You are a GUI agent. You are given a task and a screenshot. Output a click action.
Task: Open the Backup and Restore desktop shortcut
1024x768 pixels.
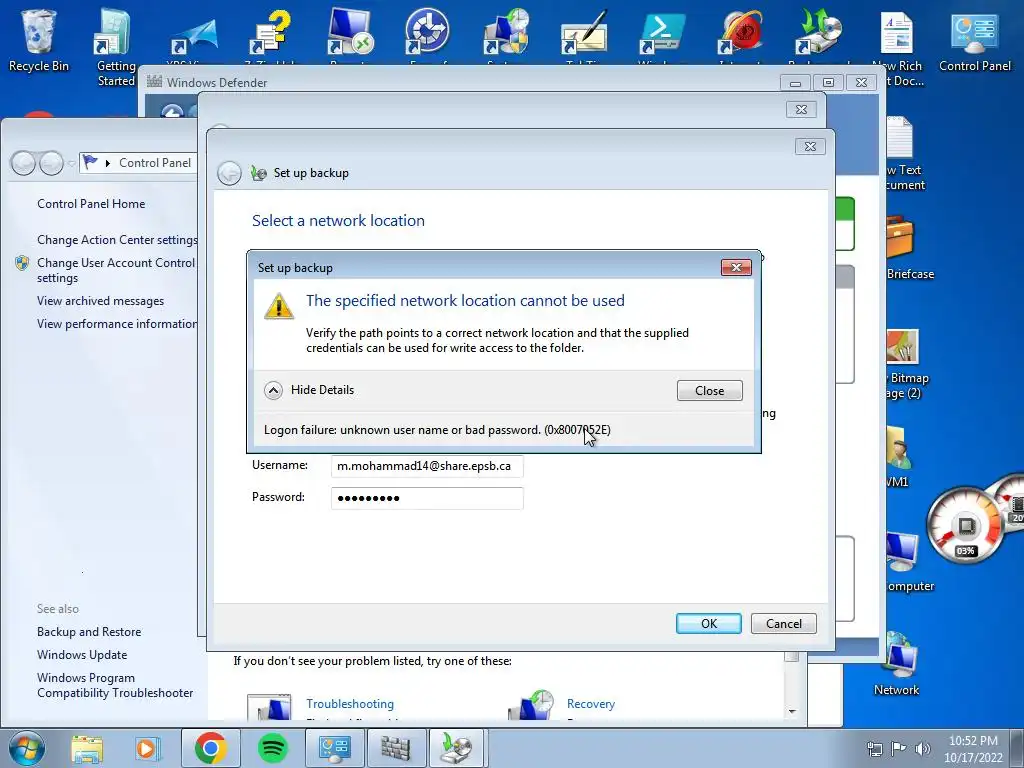coord(819,33)
